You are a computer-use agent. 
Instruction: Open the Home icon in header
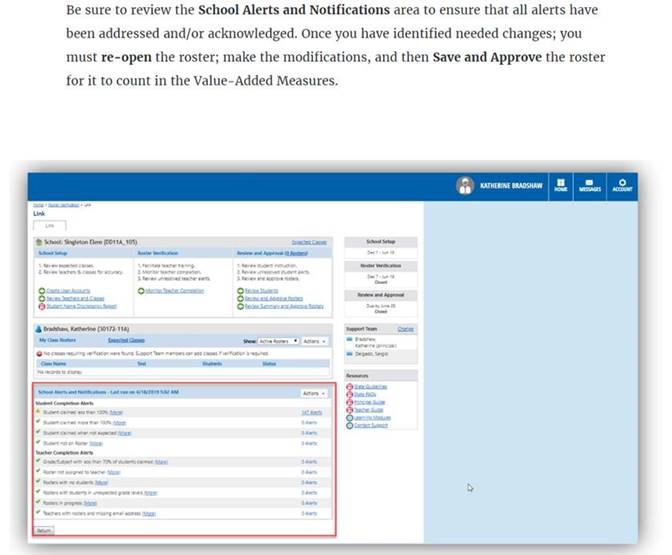(561, 186)
